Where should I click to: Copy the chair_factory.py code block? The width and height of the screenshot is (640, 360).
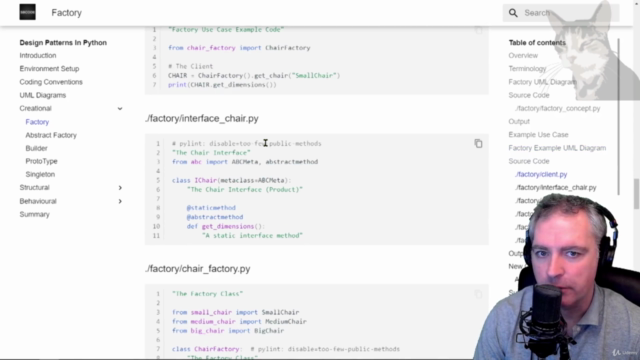click(x=478, y=294)
